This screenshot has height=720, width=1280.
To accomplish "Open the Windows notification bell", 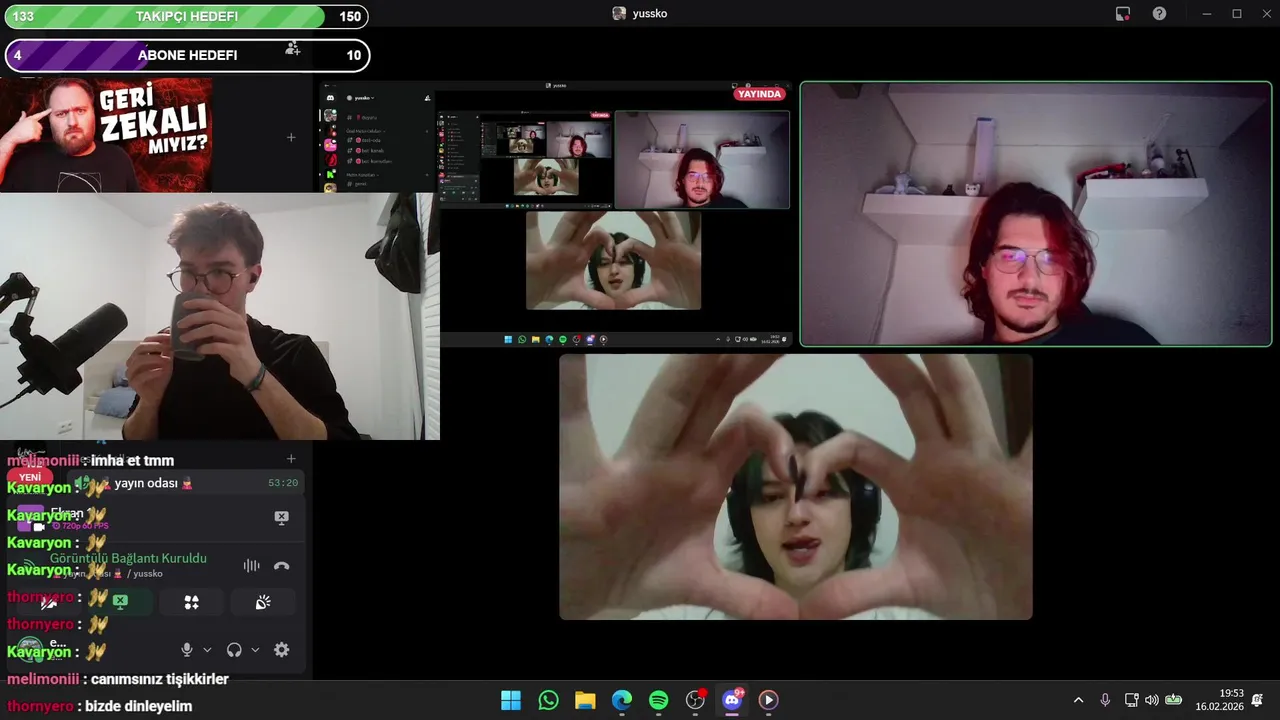I will 1257,700.
